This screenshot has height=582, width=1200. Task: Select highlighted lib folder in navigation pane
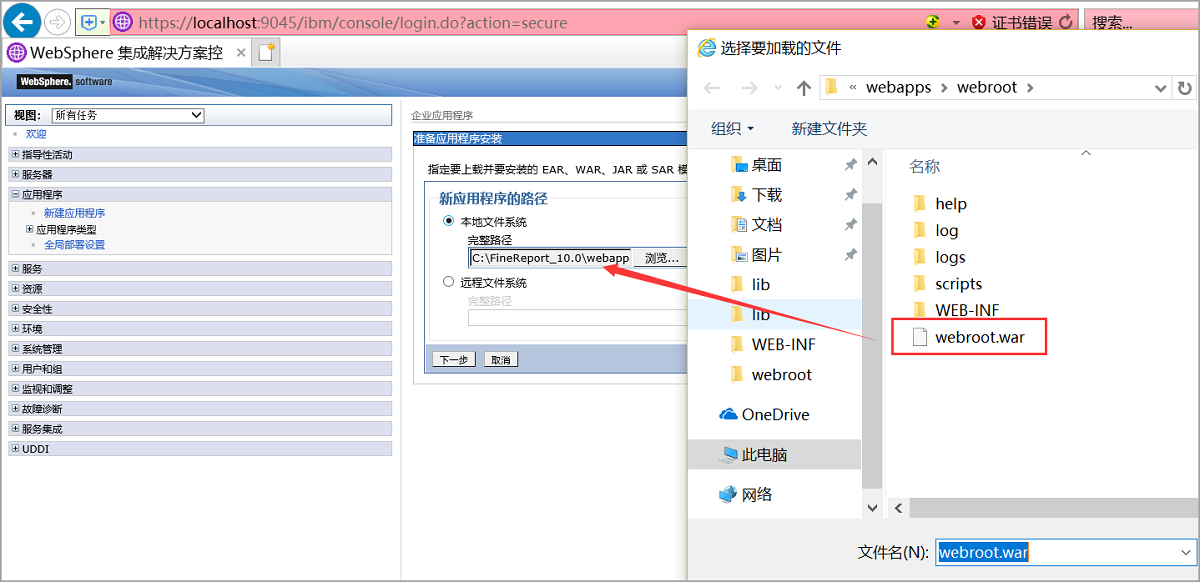(x=760, y=314)
